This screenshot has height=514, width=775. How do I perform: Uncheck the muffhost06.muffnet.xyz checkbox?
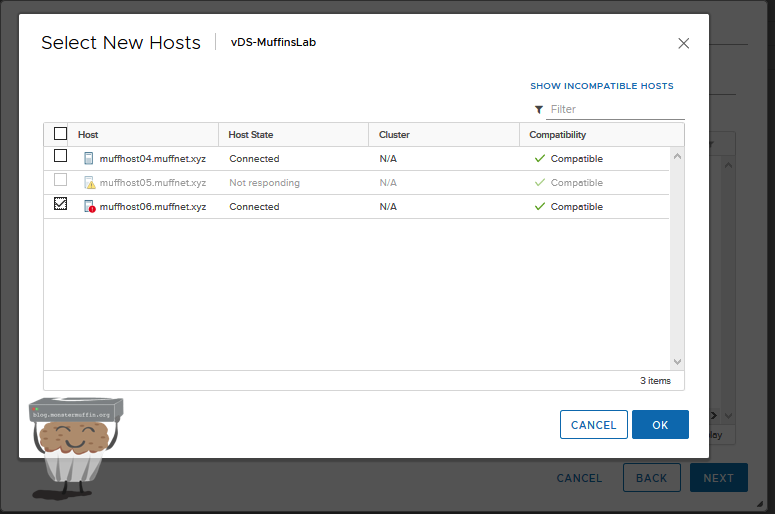tap(60, 204)
